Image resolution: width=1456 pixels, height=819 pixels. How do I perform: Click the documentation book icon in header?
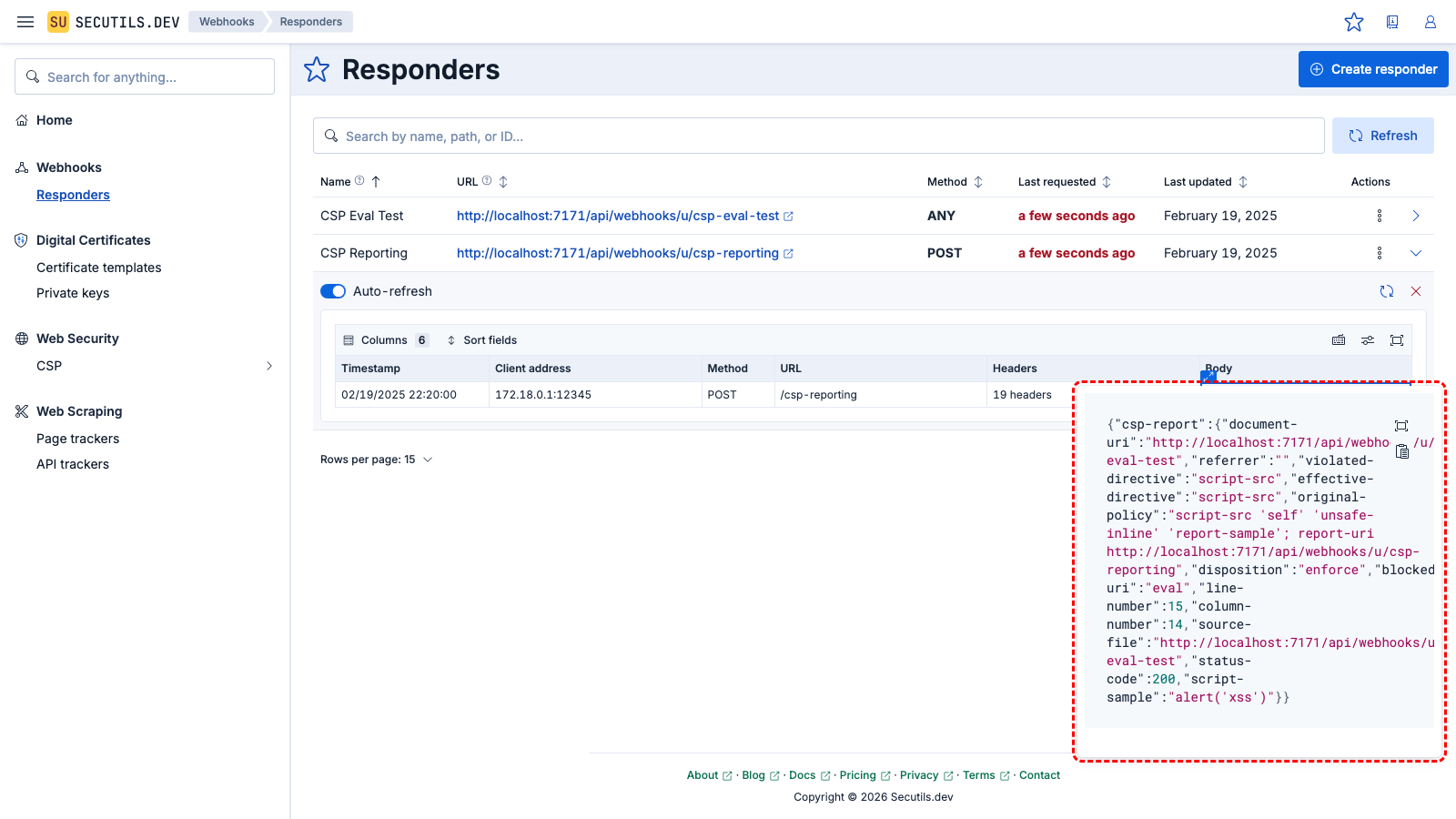pyautogui.click(x=1392, y=22)
